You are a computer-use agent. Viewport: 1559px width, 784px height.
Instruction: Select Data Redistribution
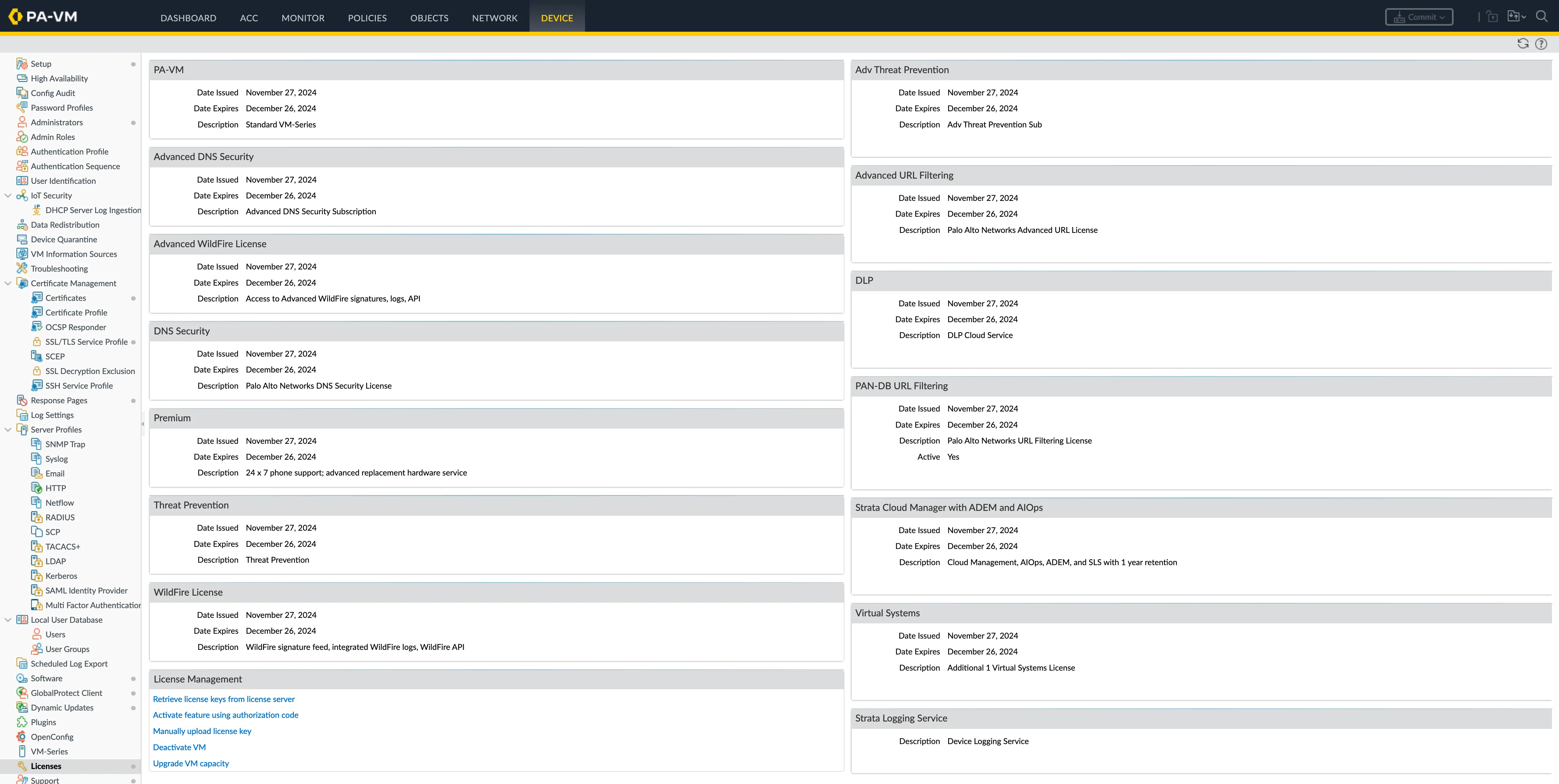(65, 224)
